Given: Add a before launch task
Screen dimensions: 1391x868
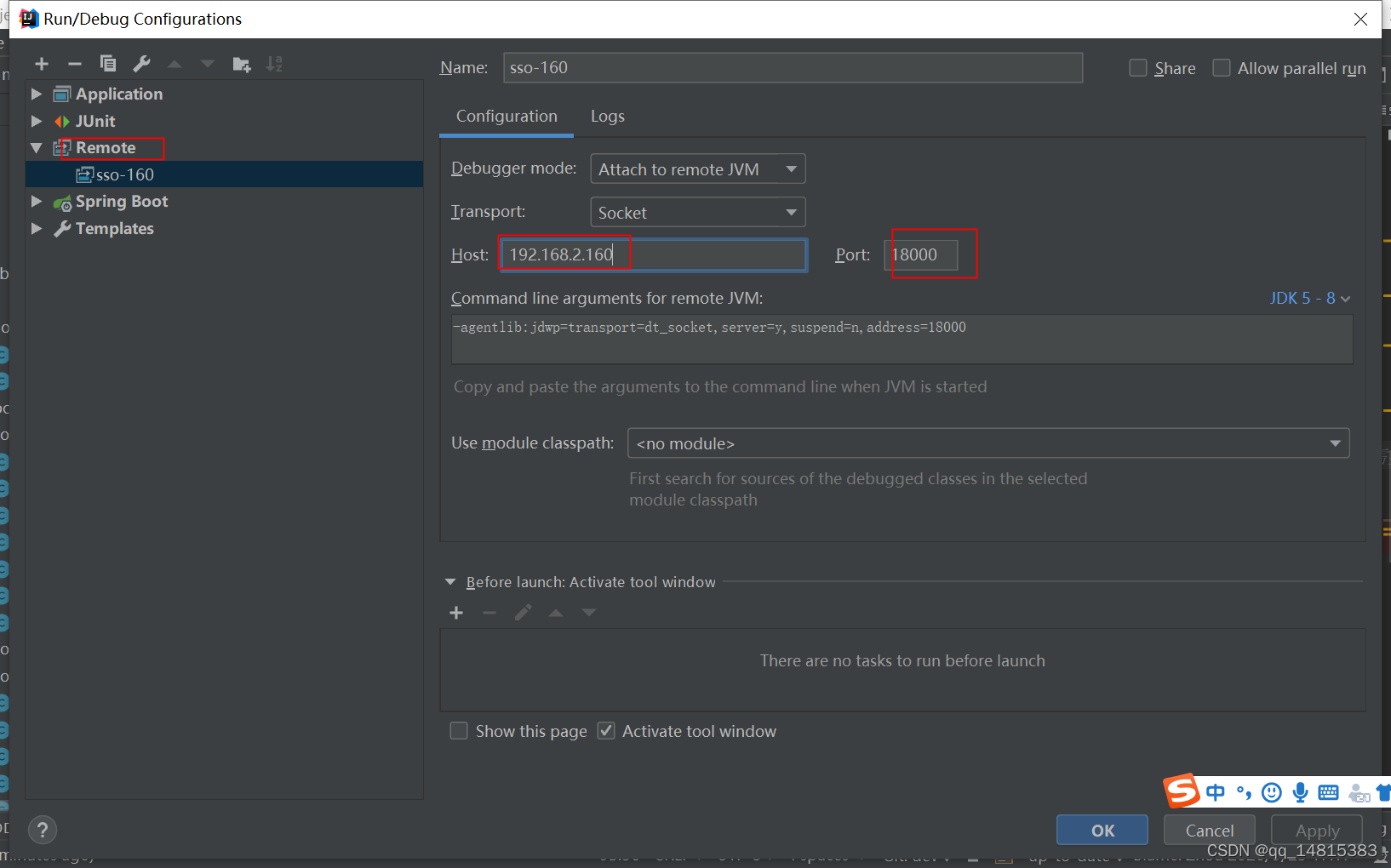Looking at the screenshot, I should [x=456, y=613].
